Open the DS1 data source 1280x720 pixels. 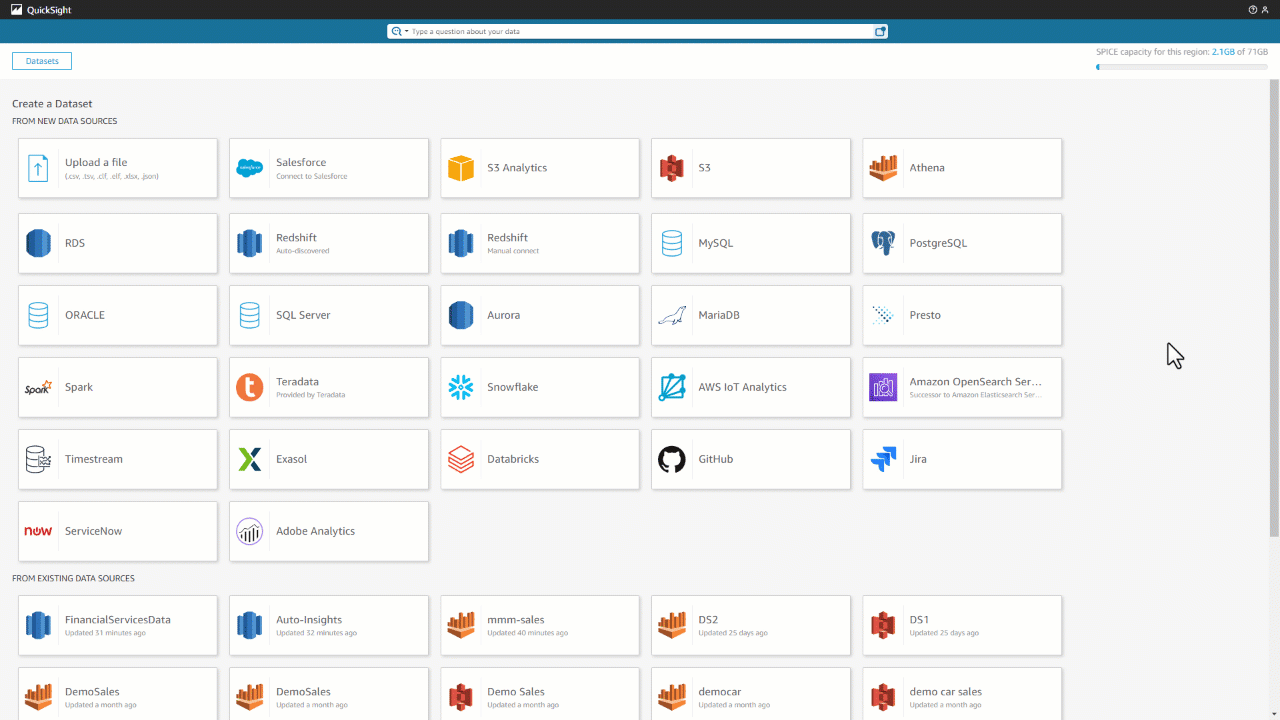[962, 625]
